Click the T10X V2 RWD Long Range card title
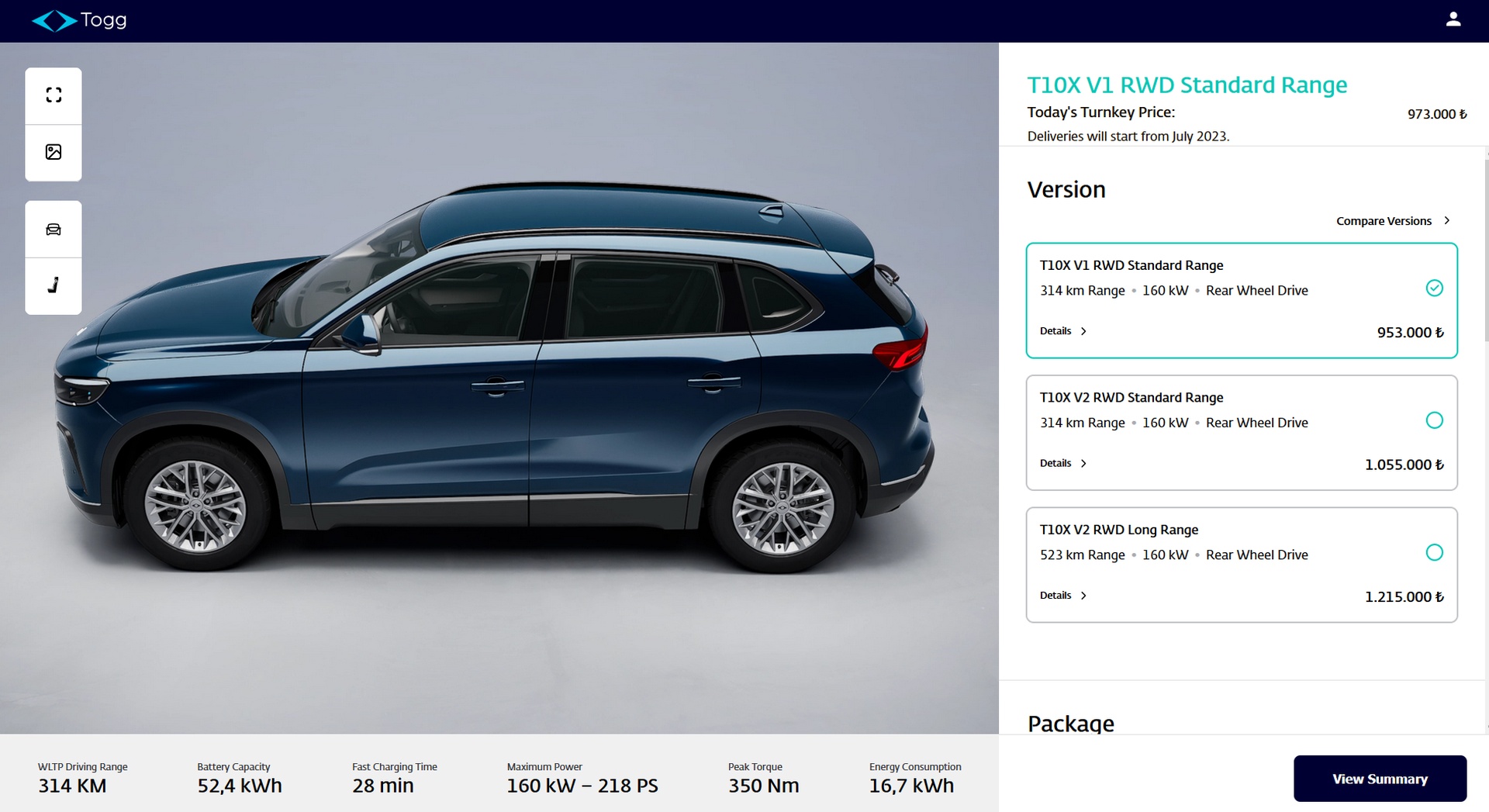Screen dimensions: 1489x812 [1118, 530]
